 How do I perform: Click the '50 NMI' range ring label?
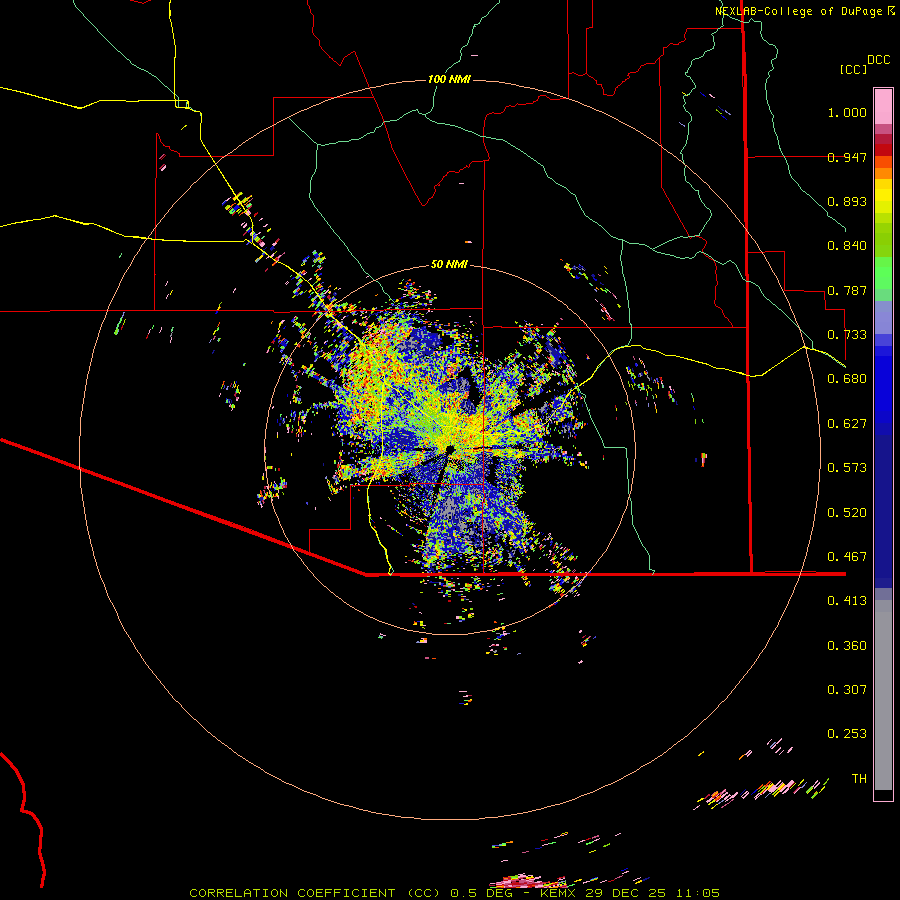click(x=449, y=265)
